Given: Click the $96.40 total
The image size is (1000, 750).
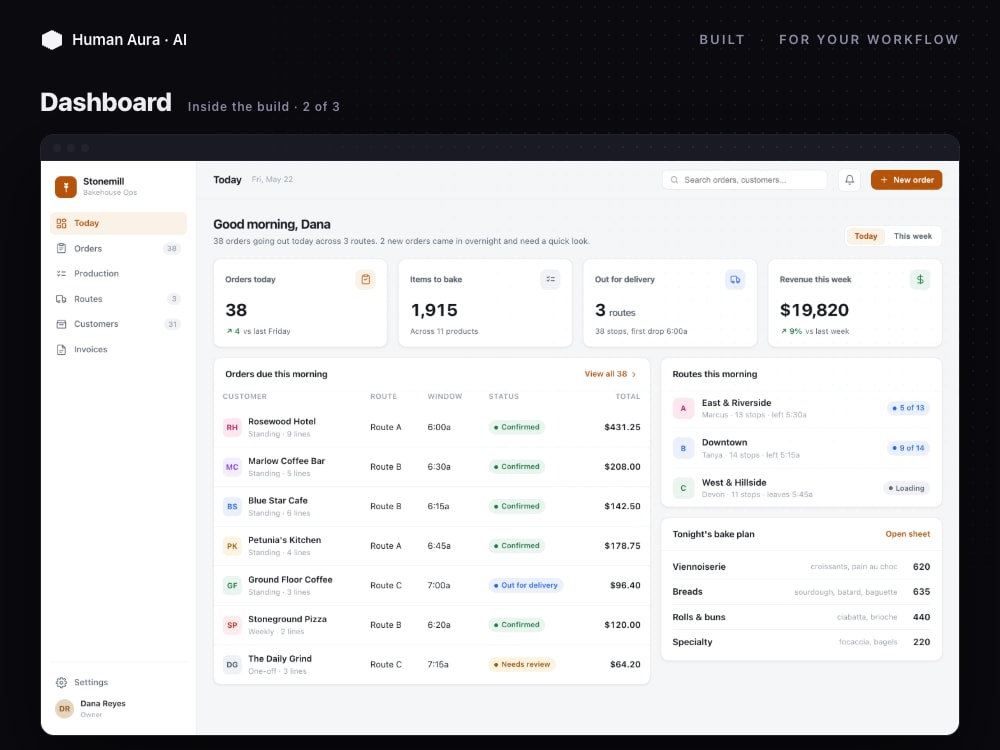Looking at the screenshot, I should coord(625,585).
